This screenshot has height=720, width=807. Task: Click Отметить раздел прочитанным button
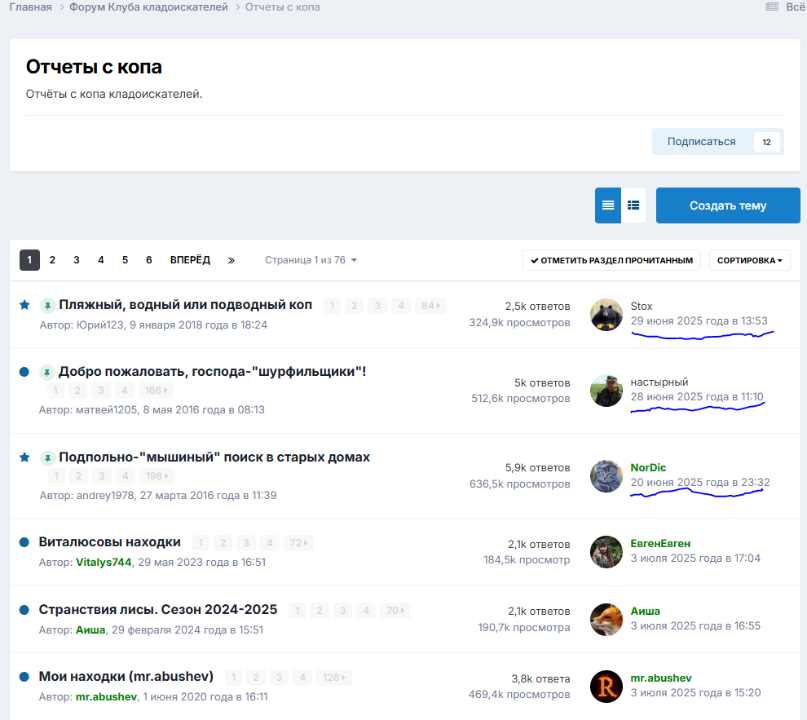coord(611,260)
